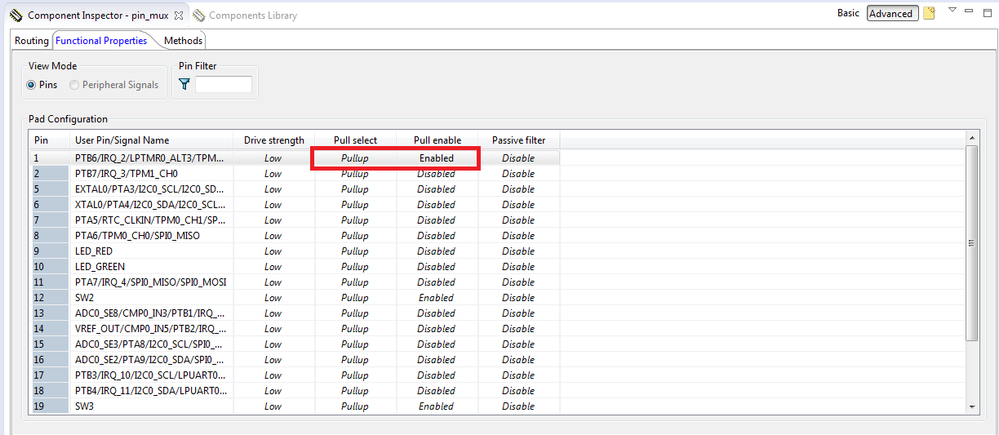The height and width of the screenshot is (435, 999).
Task: Click the table scrollbar up arrow
Action: 972,138
